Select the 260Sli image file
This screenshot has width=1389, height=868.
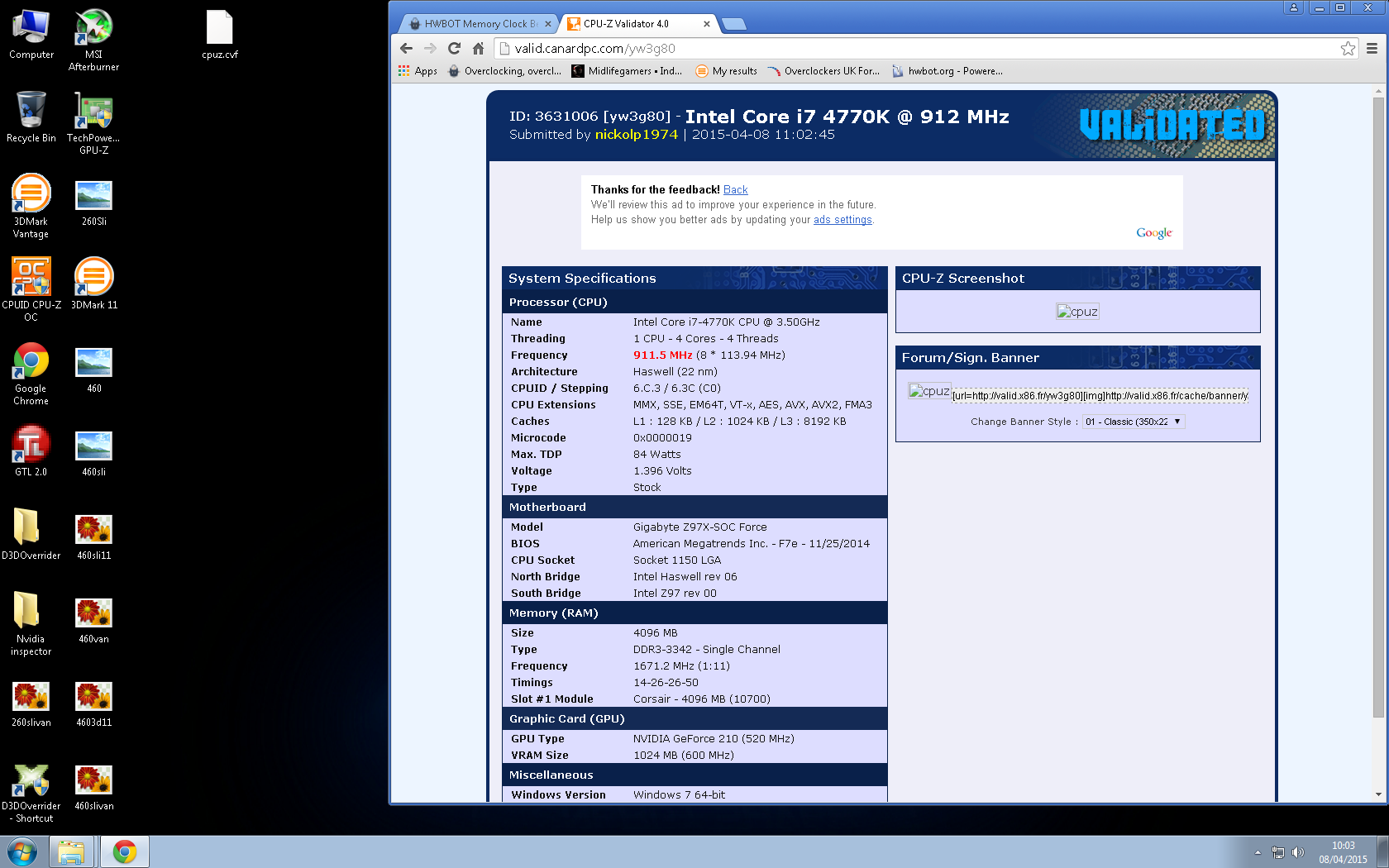pos(94,203)
